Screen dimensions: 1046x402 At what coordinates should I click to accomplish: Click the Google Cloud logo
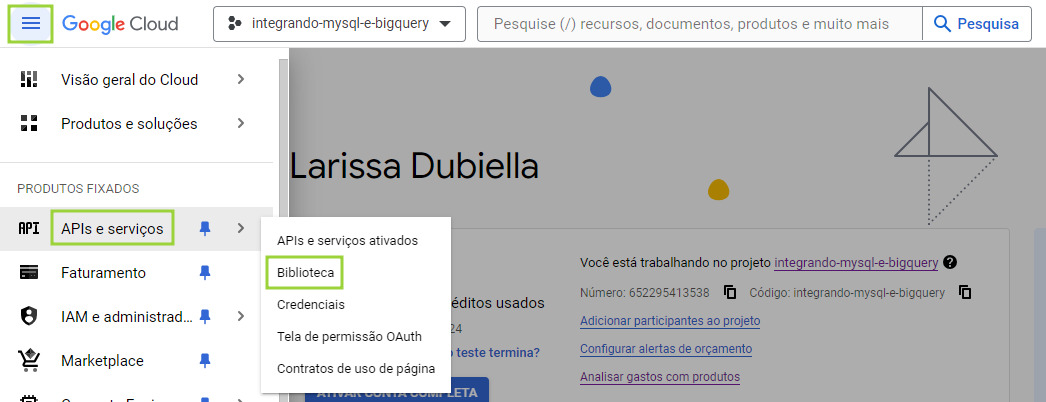[x=120, y=24]
